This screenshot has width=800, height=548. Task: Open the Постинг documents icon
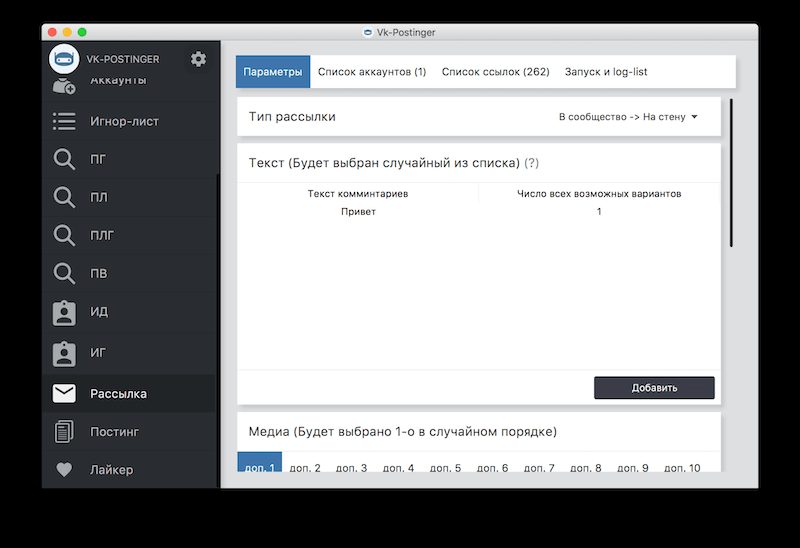[x=64, y=432]
